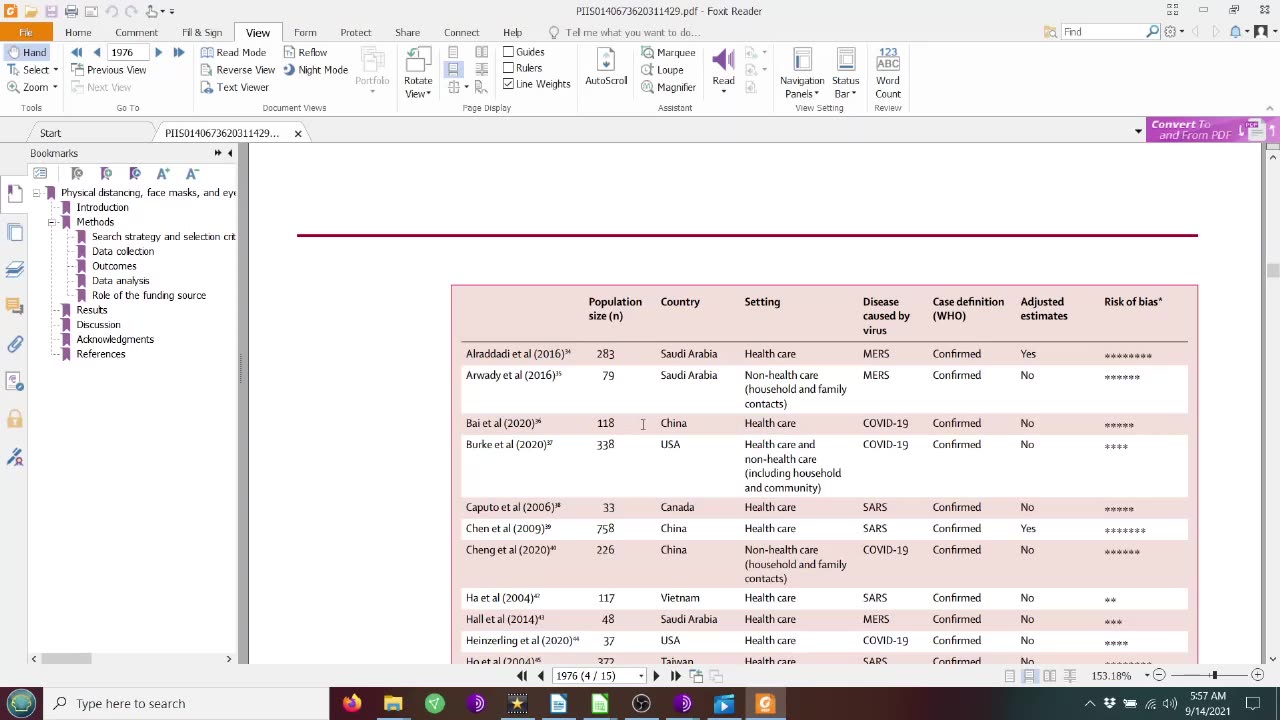This screenshot has height=720, width=1280.
Task: Collapse the Bookmarks panel arrow
Action: point(230,153)
